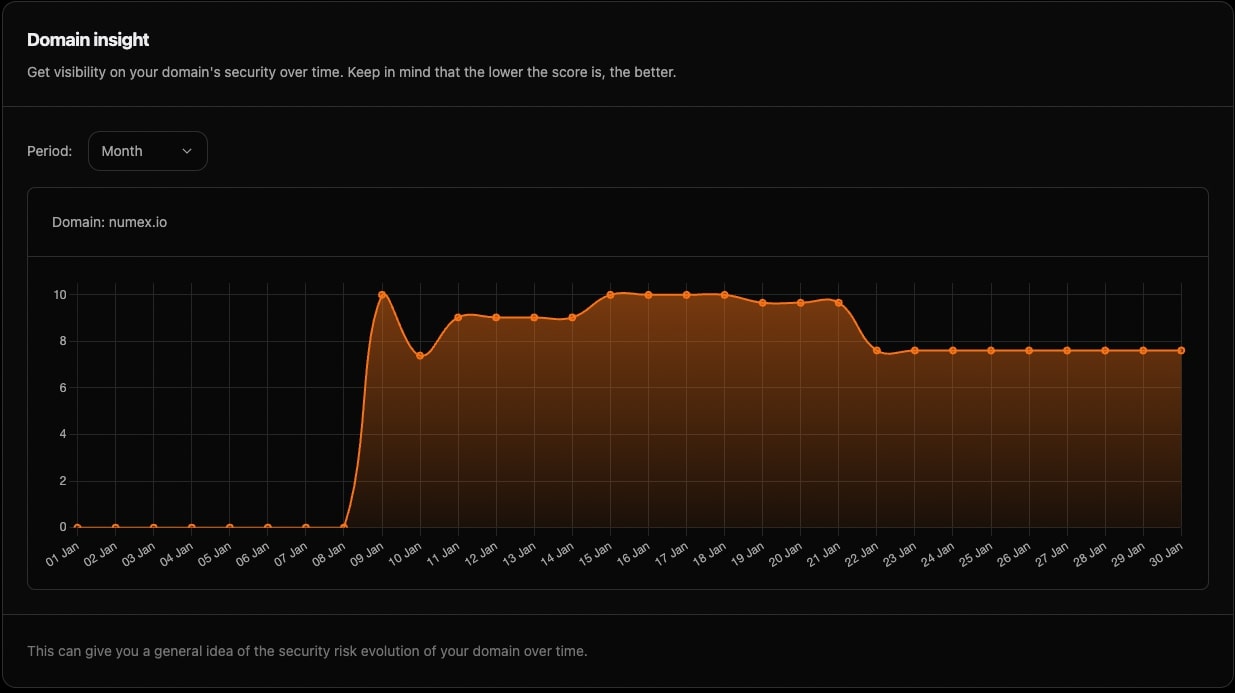1235x693 pixels.
Task: Click the first zero-value point on 01 Jan
Action: click(x=78, y=526)
